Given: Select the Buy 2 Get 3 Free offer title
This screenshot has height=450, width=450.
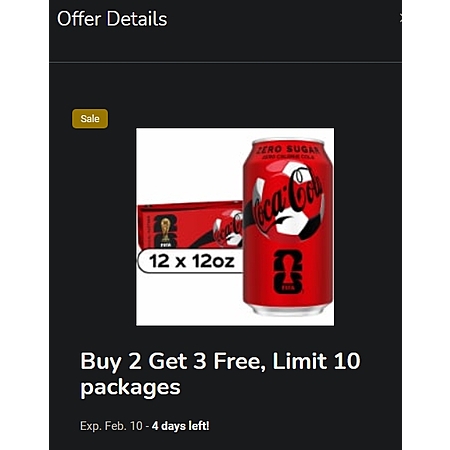Looking at the screenshot, I should 220,374.
